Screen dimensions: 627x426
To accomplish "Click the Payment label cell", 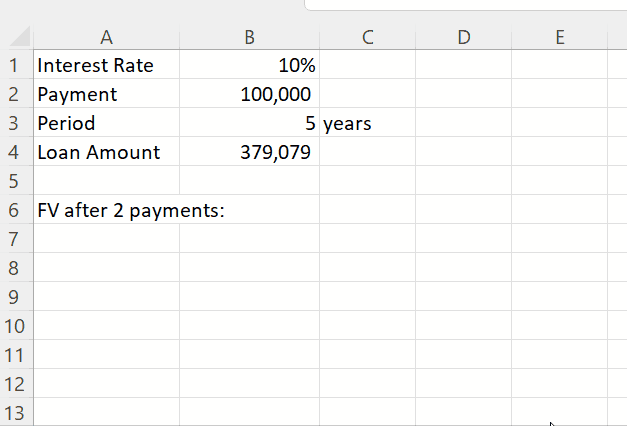I will (x=106, y=95).
